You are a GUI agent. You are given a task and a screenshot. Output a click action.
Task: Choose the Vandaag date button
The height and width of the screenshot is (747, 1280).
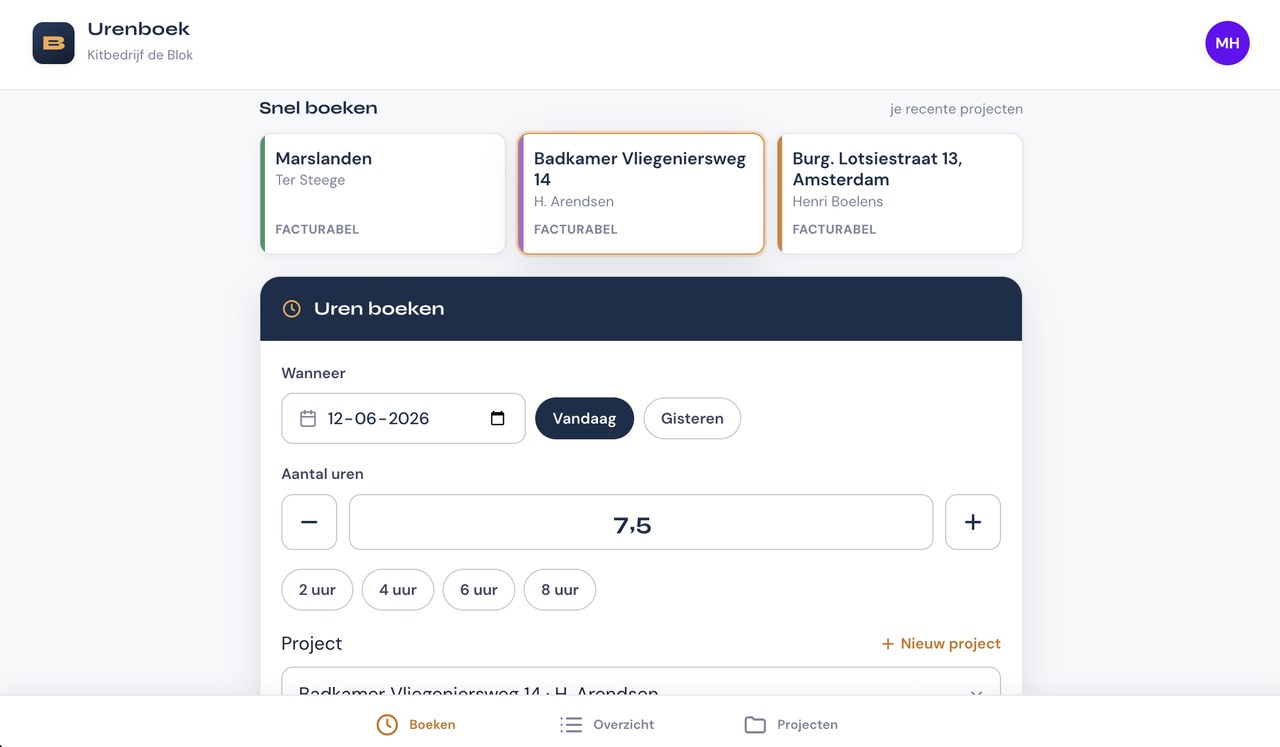point(584,418)
